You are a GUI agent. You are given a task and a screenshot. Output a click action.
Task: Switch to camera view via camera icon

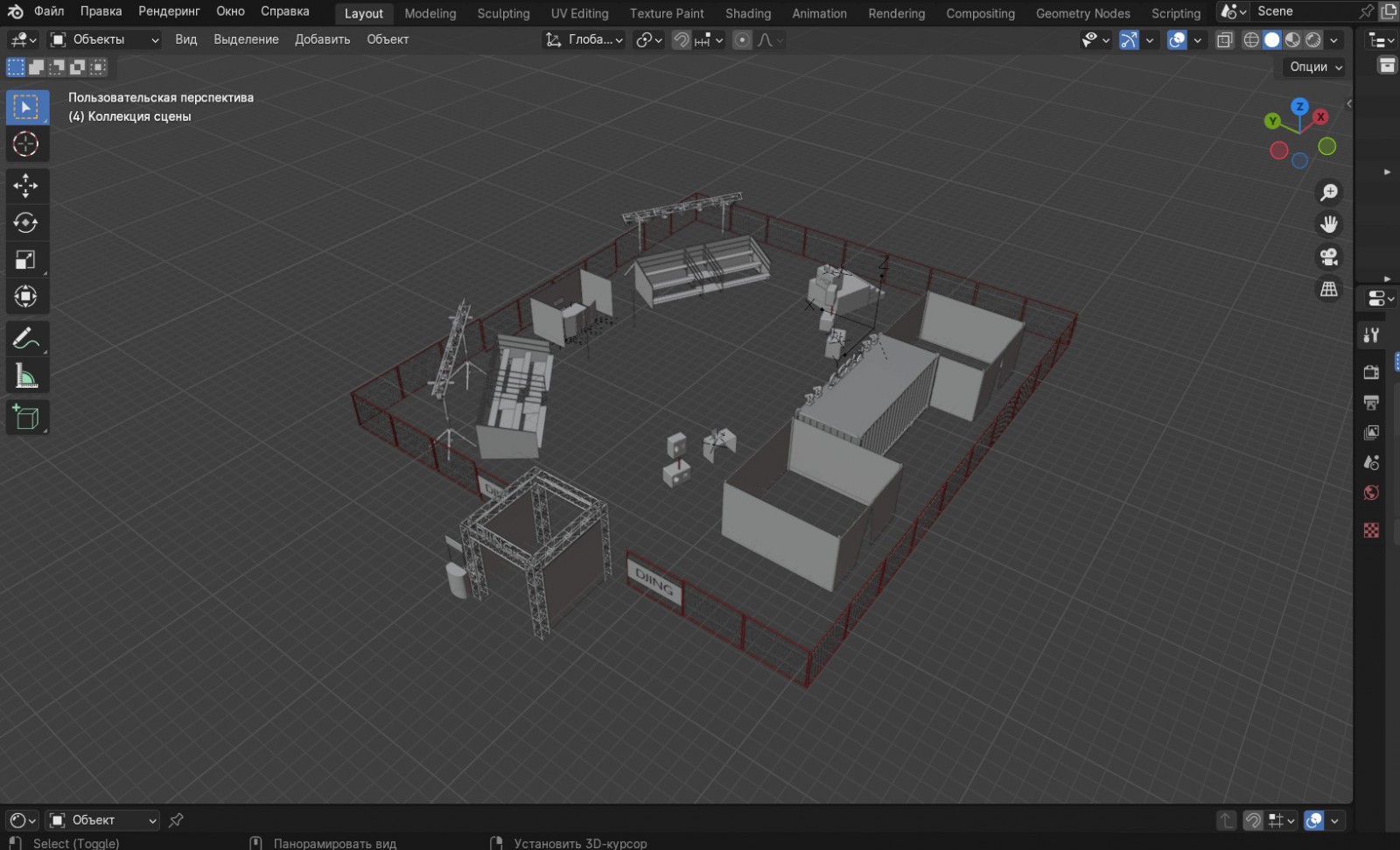pos(1329,256)
